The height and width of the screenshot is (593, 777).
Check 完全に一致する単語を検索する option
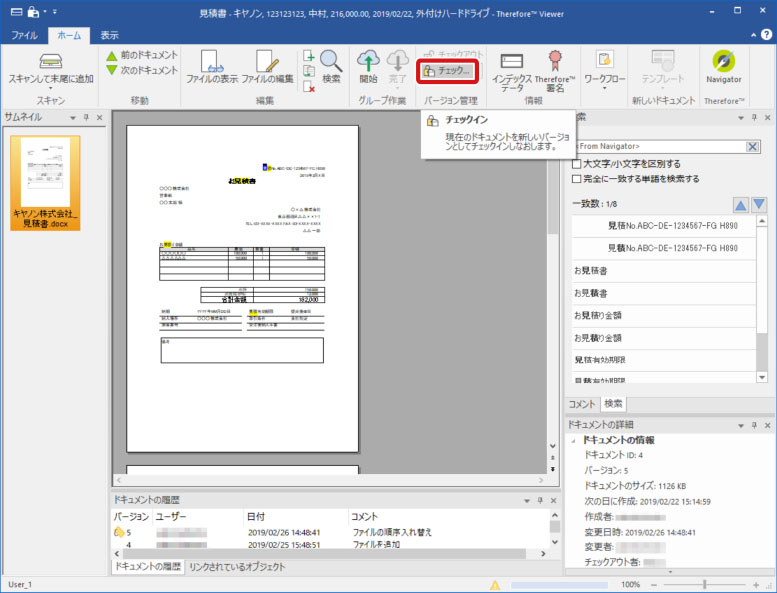pos(577,179)
